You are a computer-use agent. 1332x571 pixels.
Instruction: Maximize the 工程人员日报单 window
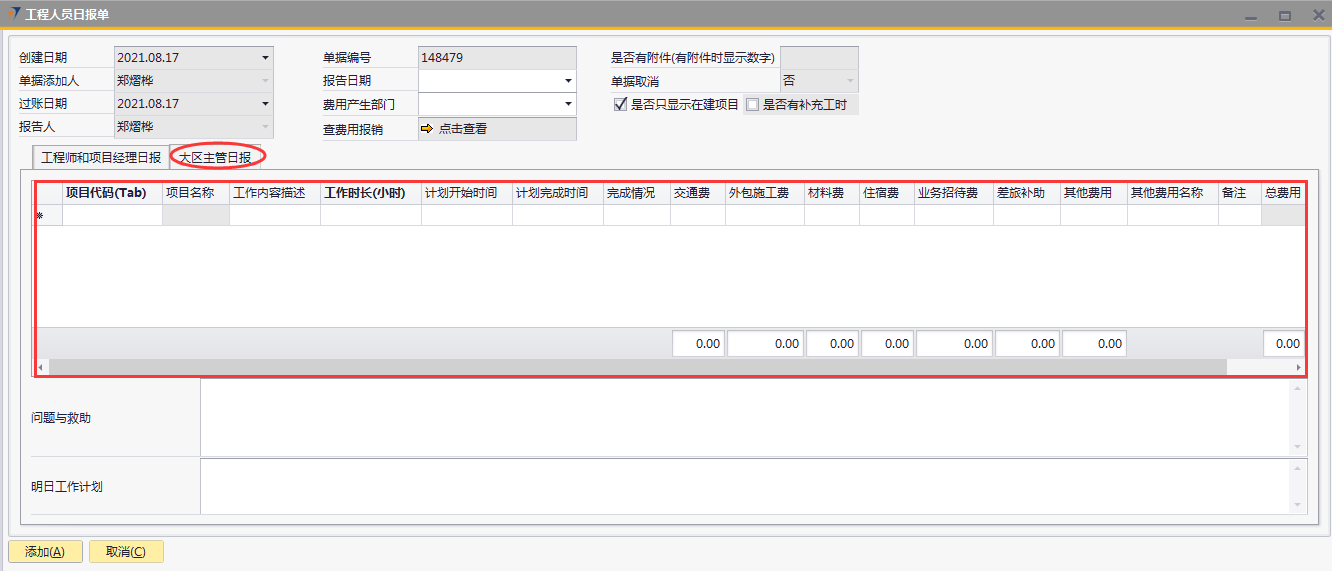pyautogui.click(x=1284, y=15)
